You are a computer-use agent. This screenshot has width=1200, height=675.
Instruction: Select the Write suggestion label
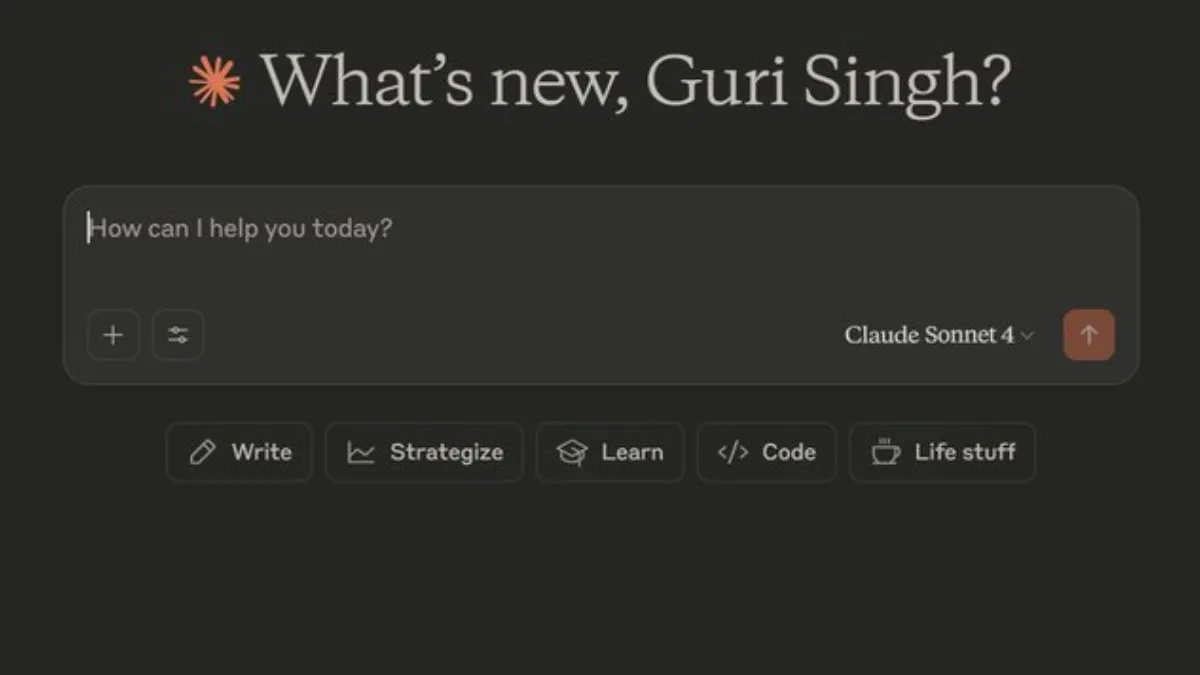pos(261,452)
